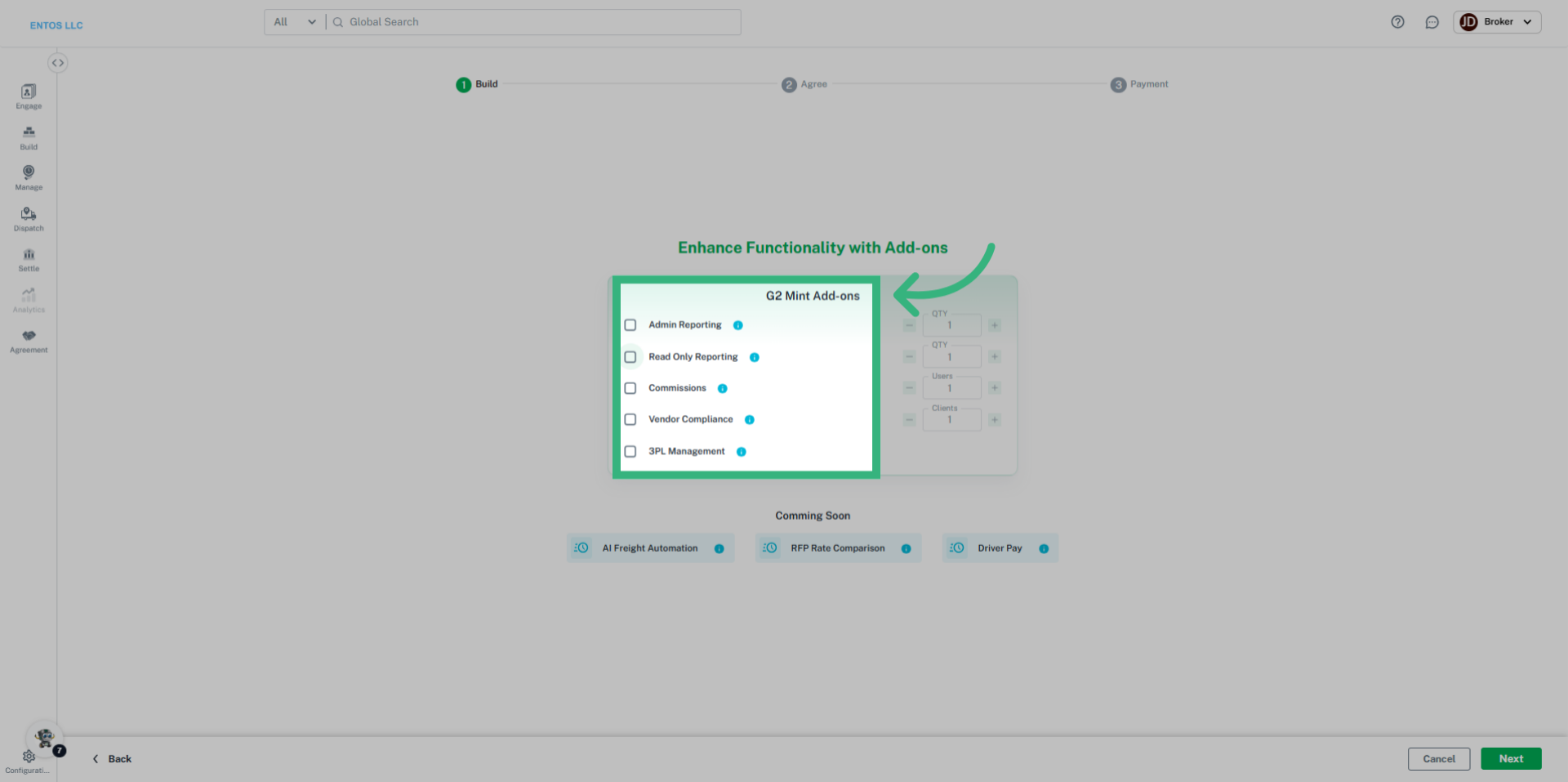The height and width of the screenshot is (782, 1568).
Task: Collapse the sidebar with the chevron toggle
Action: pos(58,62)
